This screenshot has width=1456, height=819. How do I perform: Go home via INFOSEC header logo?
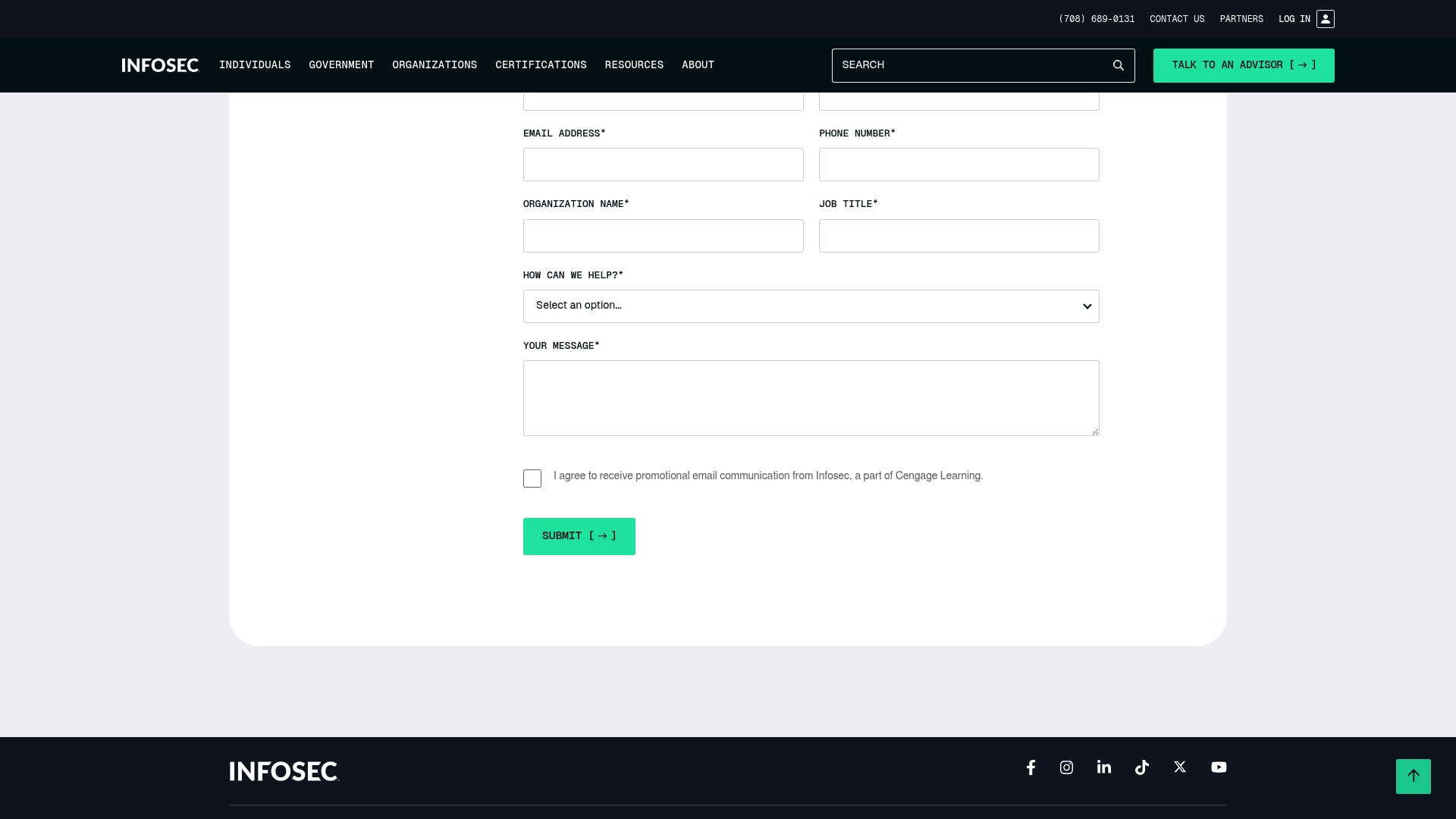[x=160, y=65]
